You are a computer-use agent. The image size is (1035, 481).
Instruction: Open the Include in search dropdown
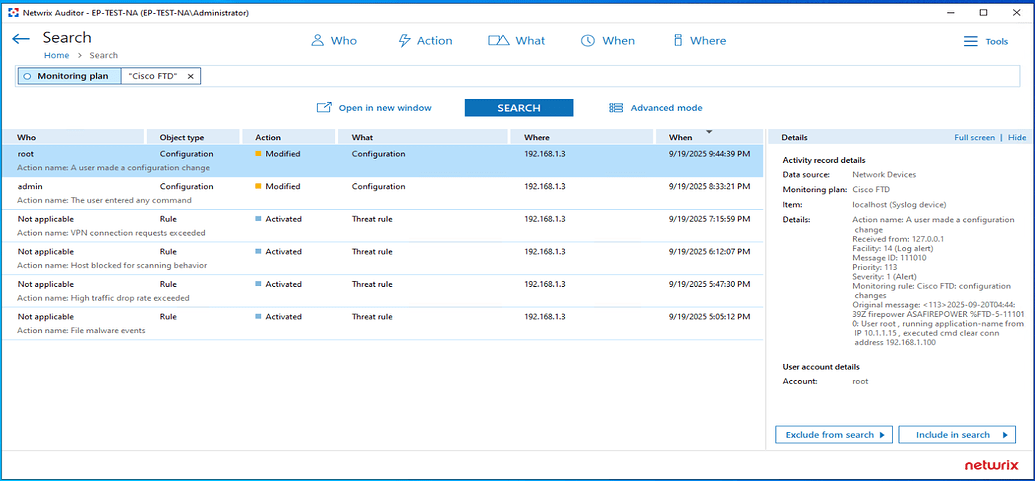(x=956, y=435)
